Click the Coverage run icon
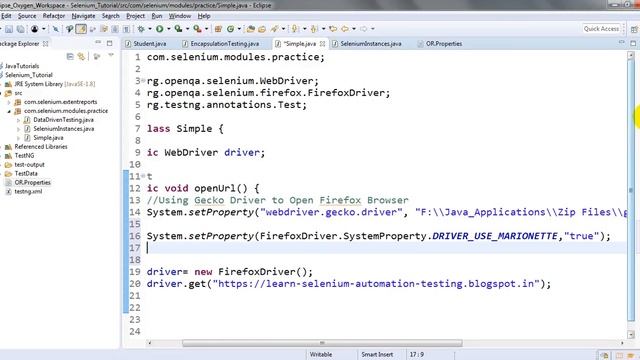 [x=178, y=29]
